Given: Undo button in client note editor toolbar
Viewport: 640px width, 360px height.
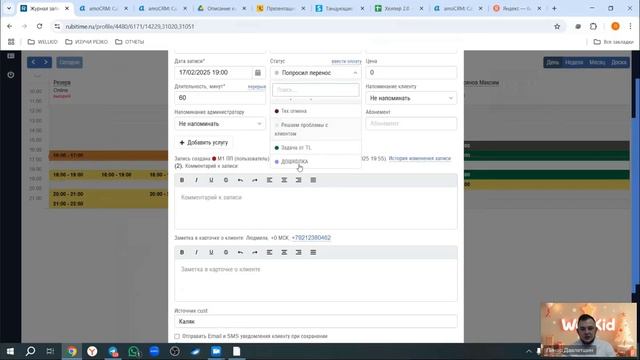Looking at the screenshot, I should [240, 252].
